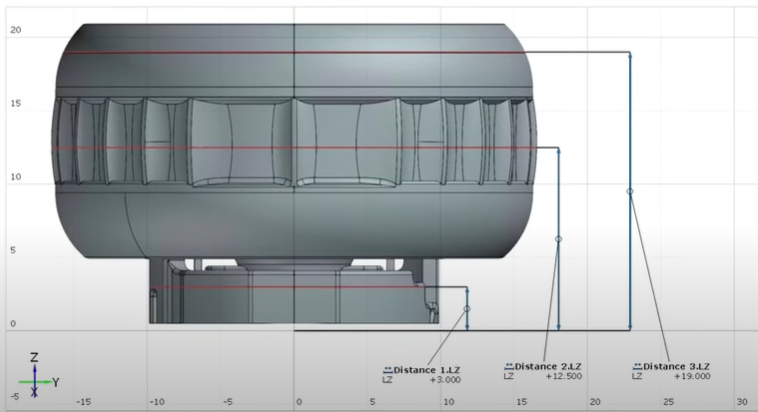Click the green Y axis arrow of triad
Image resolution: width=758 pixels, height=412 pixels.
pyautogui.click(x=46, y=382)
